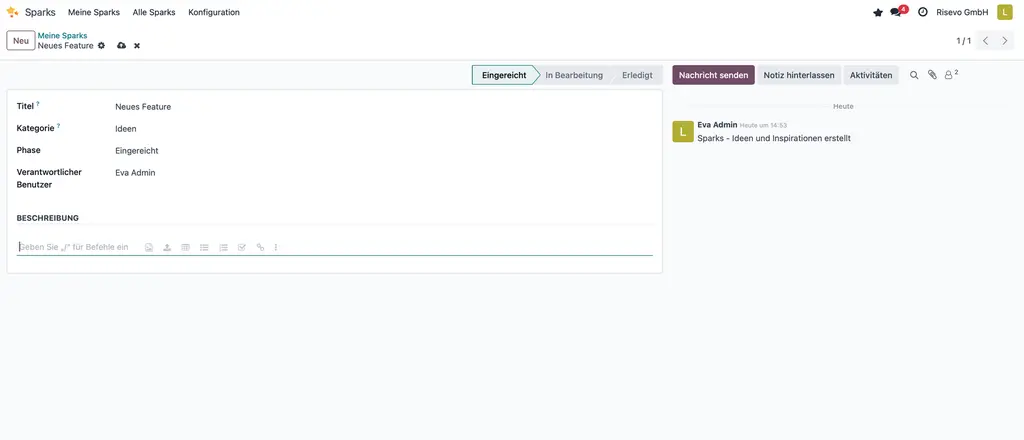Insert a bulleted list in the description
Image resolution: width=1024 pixels, height=440 pixels.
204,247
